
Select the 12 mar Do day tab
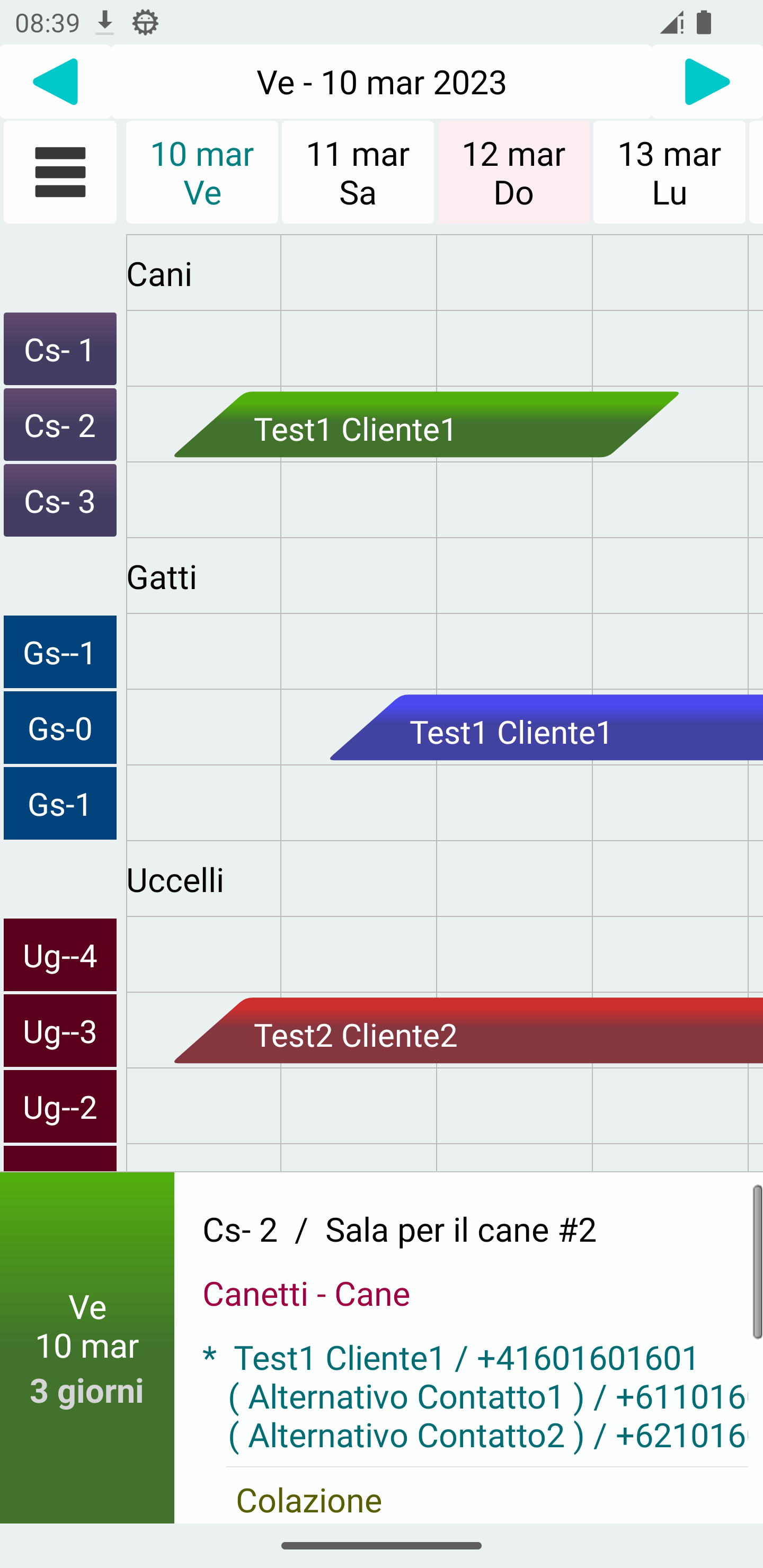pos(513,172)
